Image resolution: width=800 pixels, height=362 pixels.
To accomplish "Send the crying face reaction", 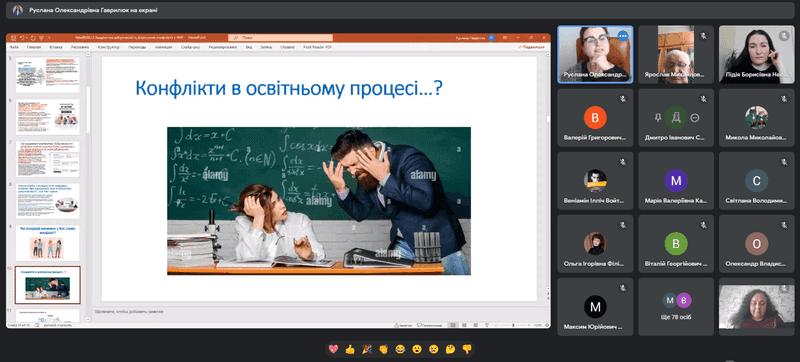I will (433, 349).
